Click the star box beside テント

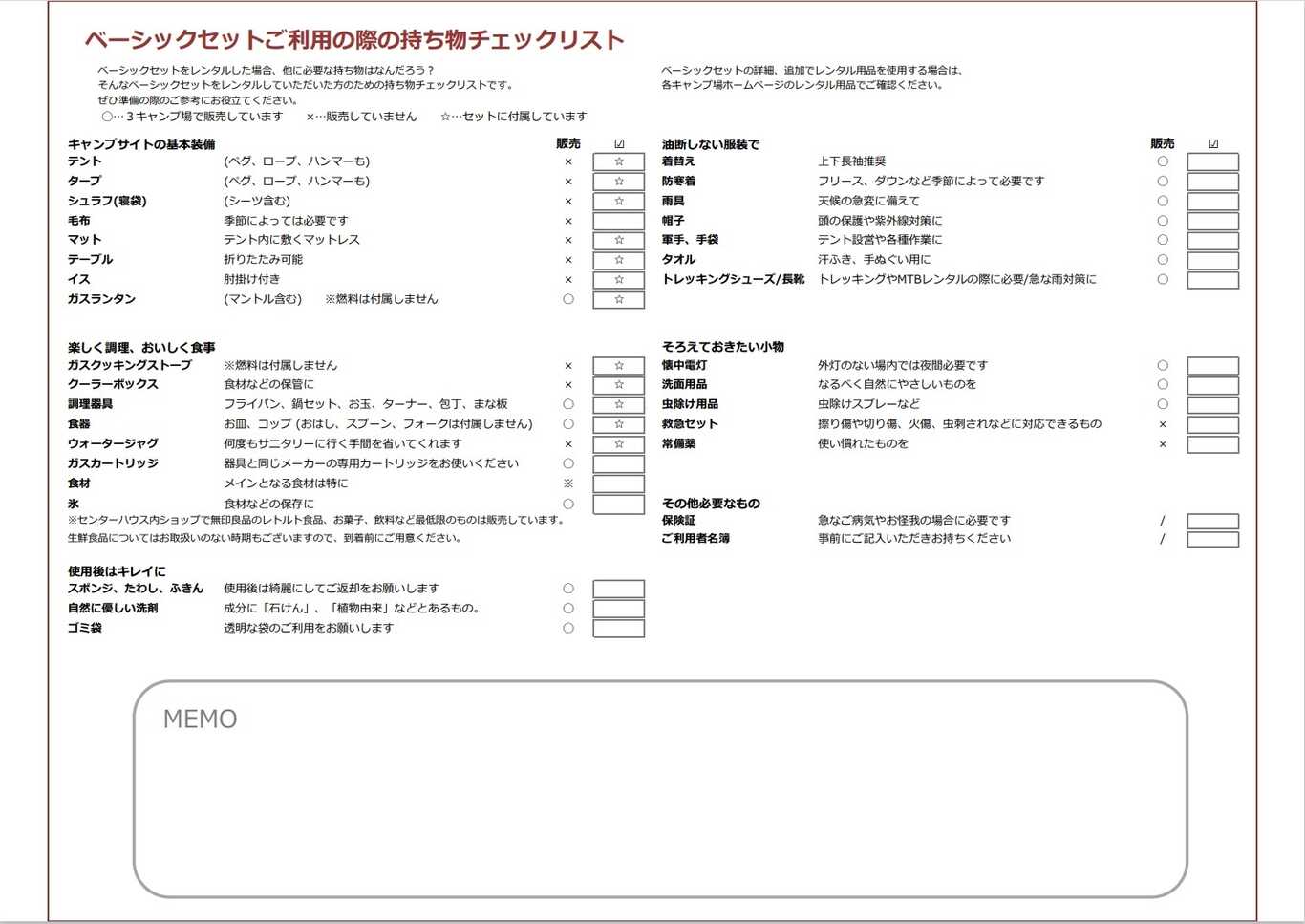tap(618, 162)
